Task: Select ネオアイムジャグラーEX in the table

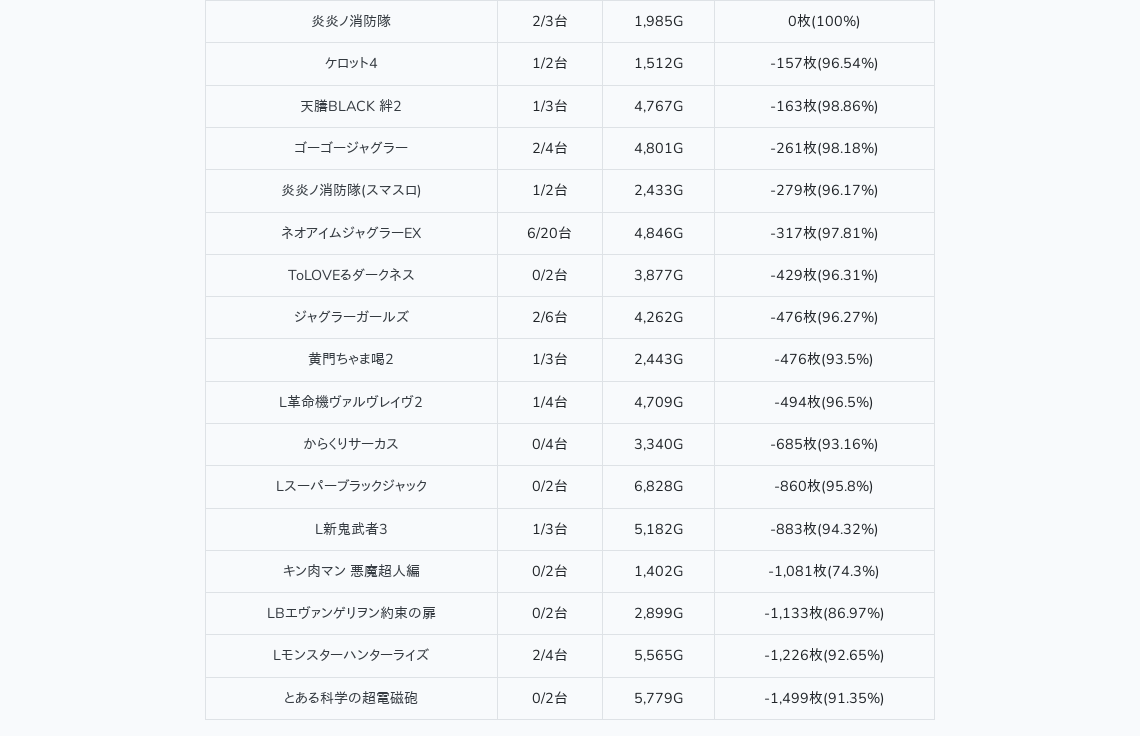Action: tap(351, 233)
